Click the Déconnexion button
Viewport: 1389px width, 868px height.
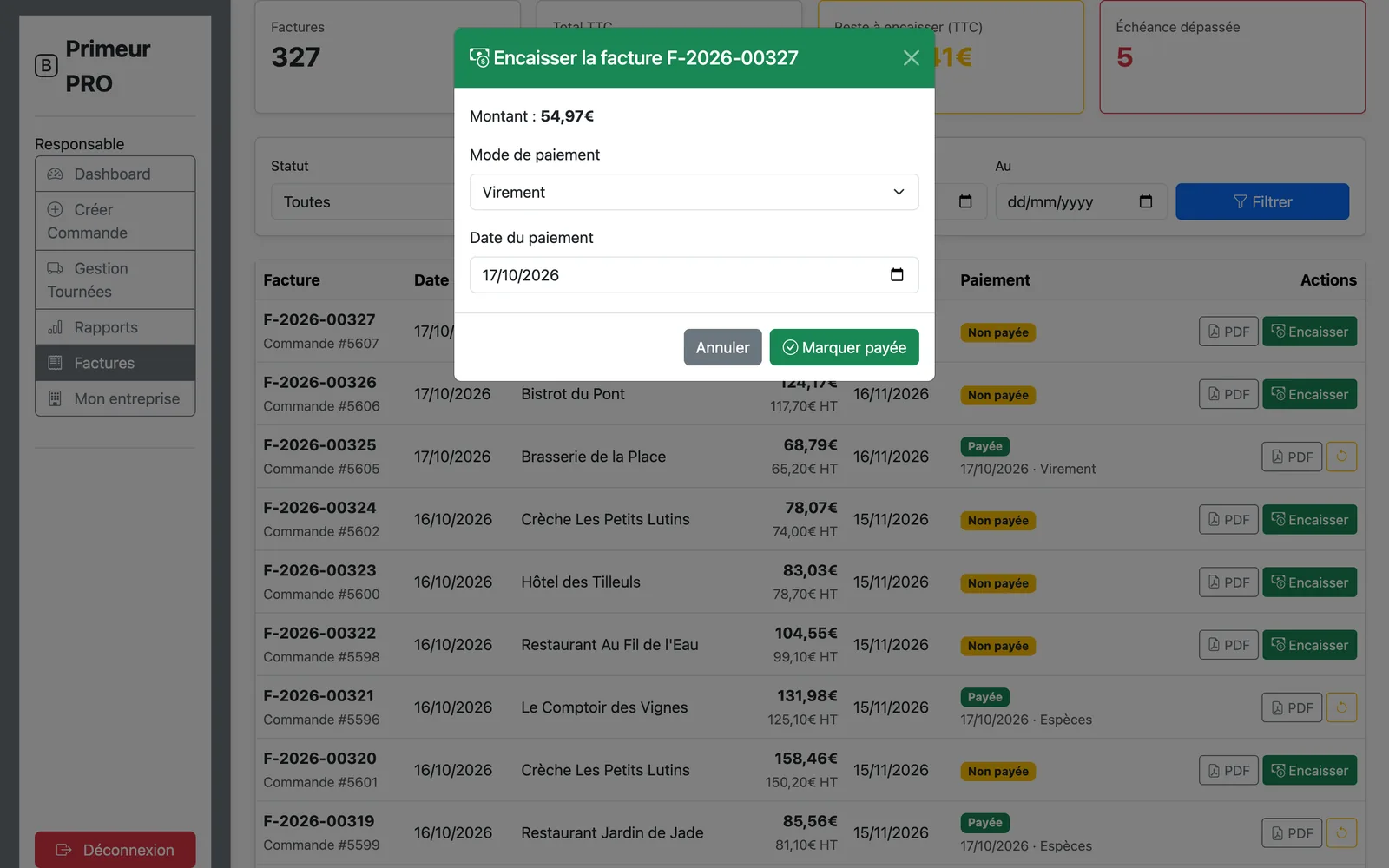tap(115, 850)
